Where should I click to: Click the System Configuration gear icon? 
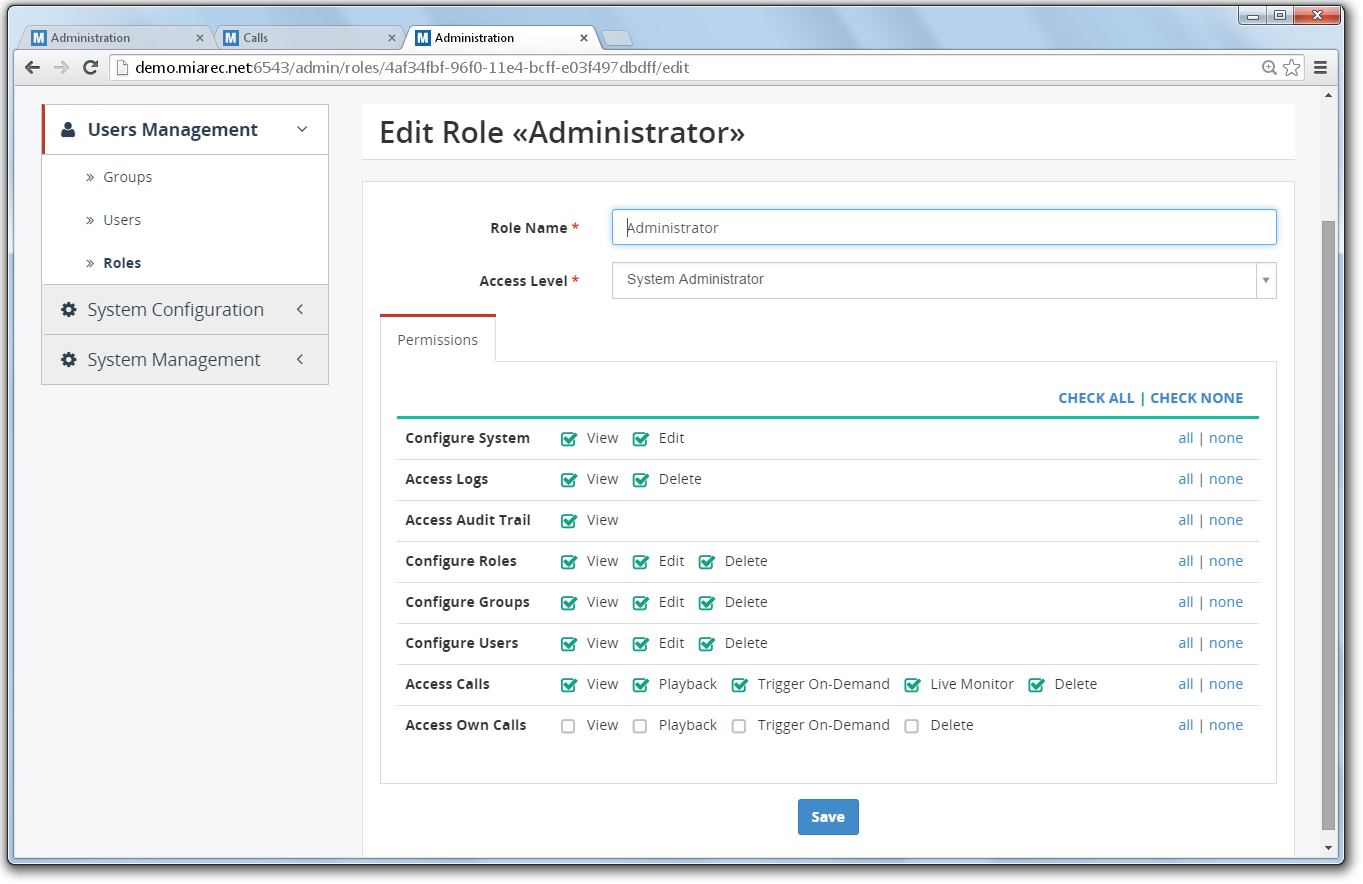pyautogui.click(x=68, y=310)
